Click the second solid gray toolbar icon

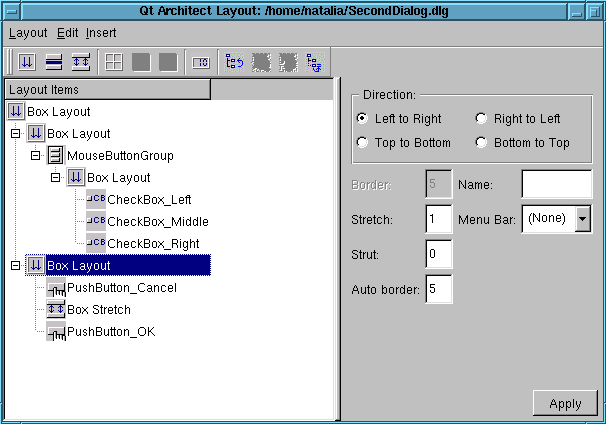[x=168, y=62]
